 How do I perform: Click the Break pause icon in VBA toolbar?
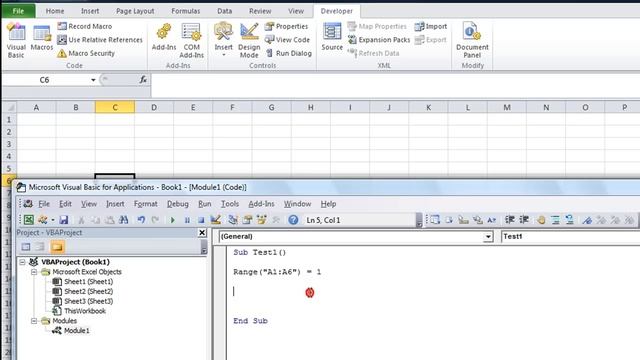click(187, 220)
